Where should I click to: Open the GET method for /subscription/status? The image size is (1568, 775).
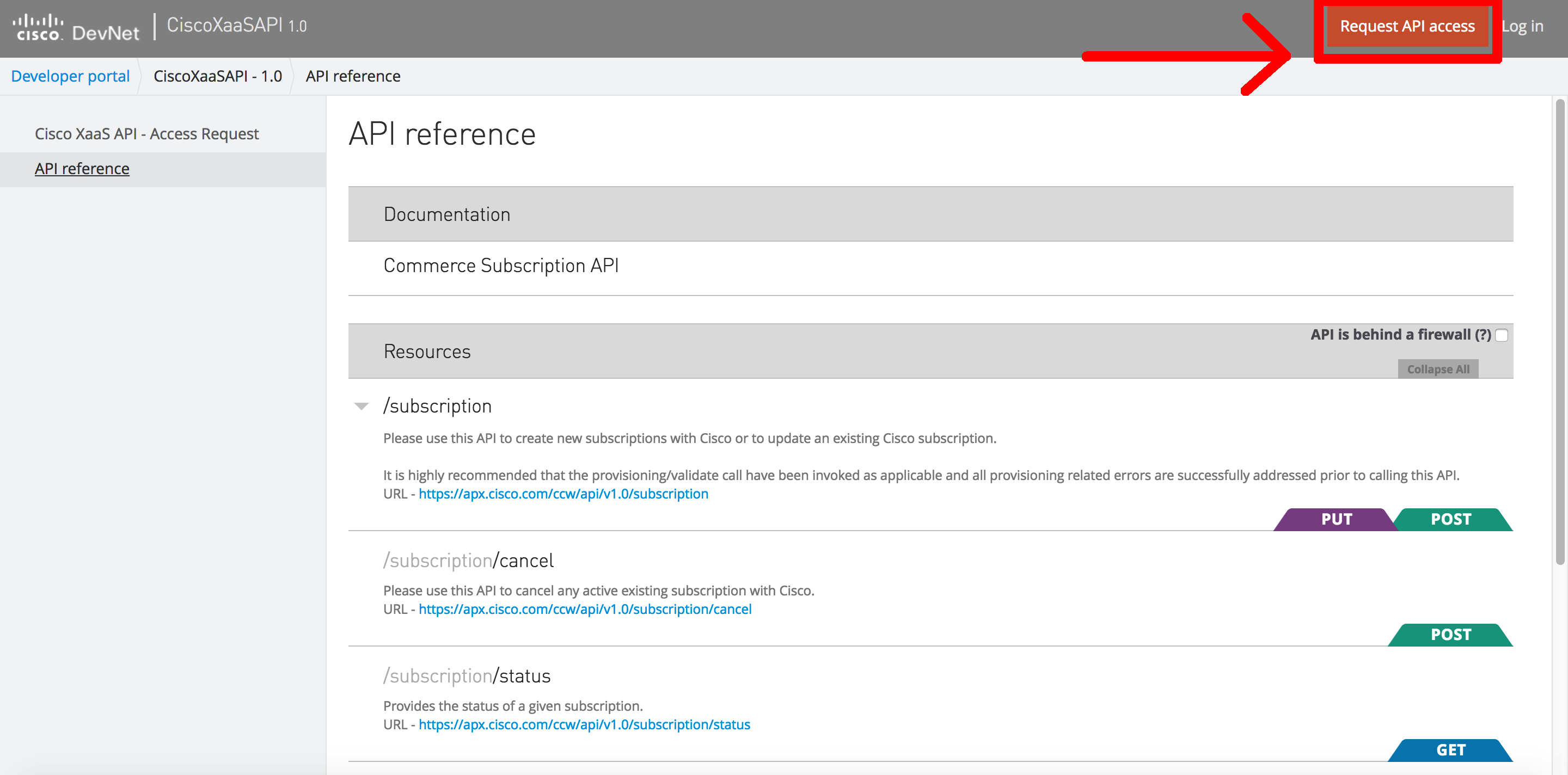(x=1450, y=750)
